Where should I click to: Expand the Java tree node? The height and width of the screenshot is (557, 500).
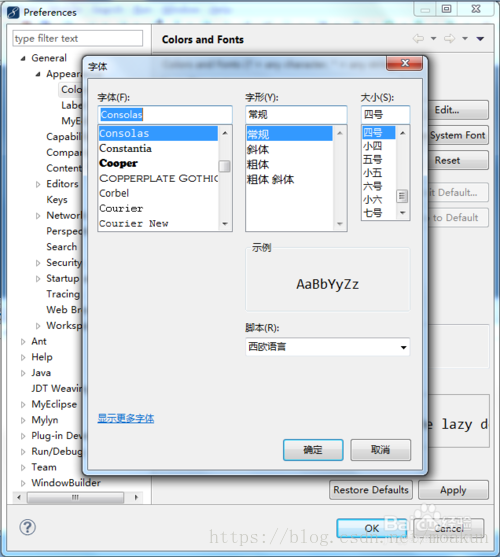[23, 373]
